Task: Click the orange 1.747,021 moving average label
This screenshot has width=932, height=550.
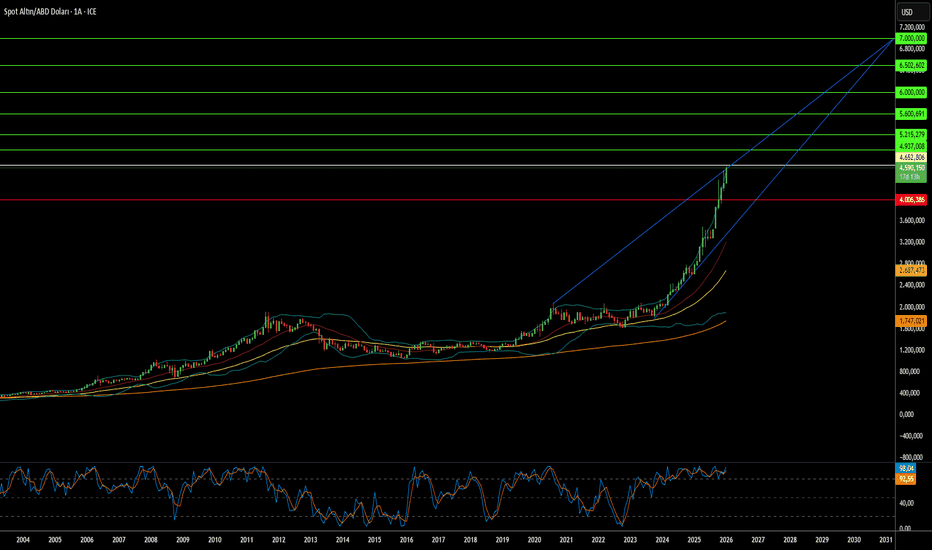Action: pyautogui.click(x=911, y=321)
